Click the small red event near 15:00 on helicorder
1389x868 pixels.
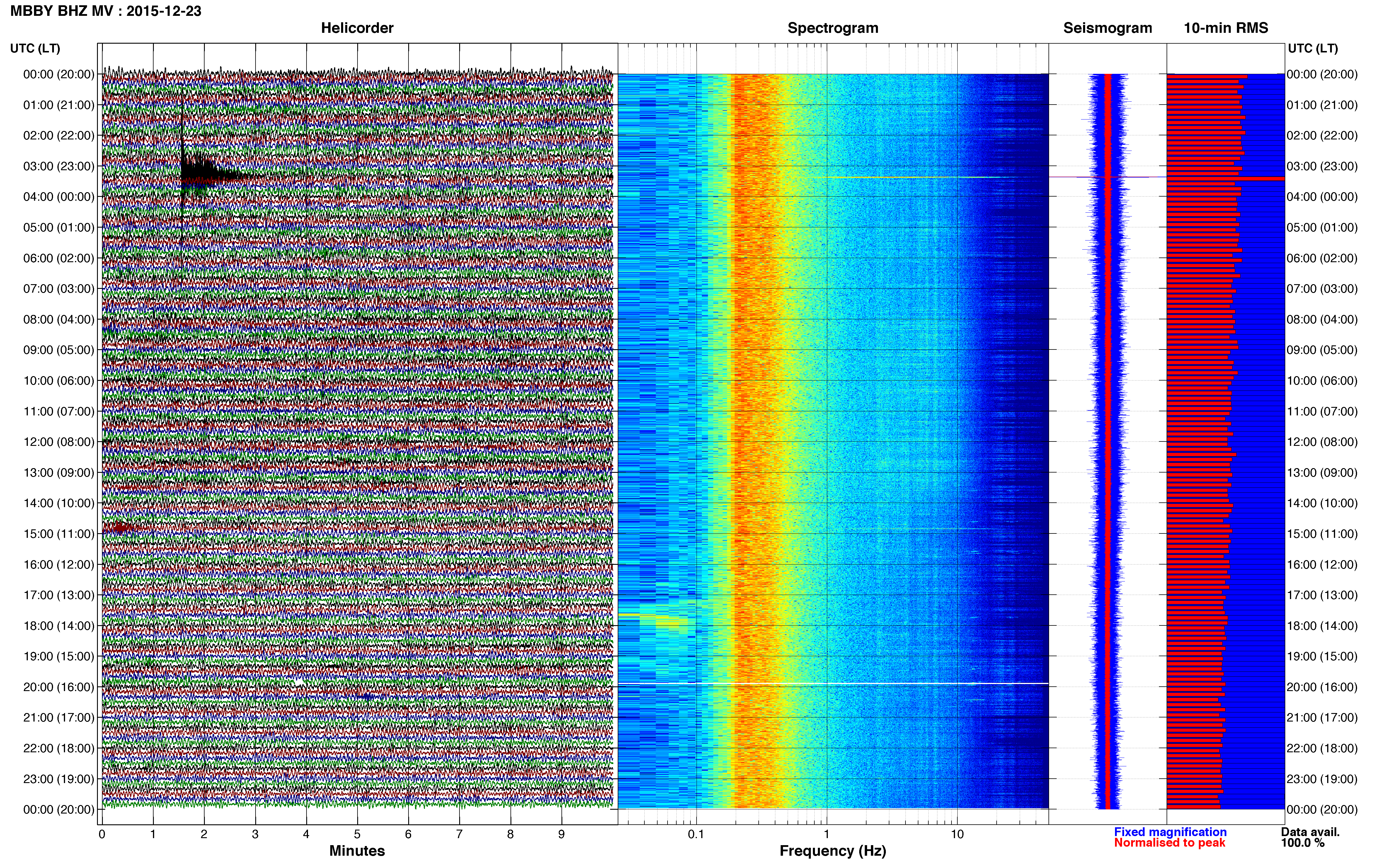pyautogui.click(x=120, y=528)
